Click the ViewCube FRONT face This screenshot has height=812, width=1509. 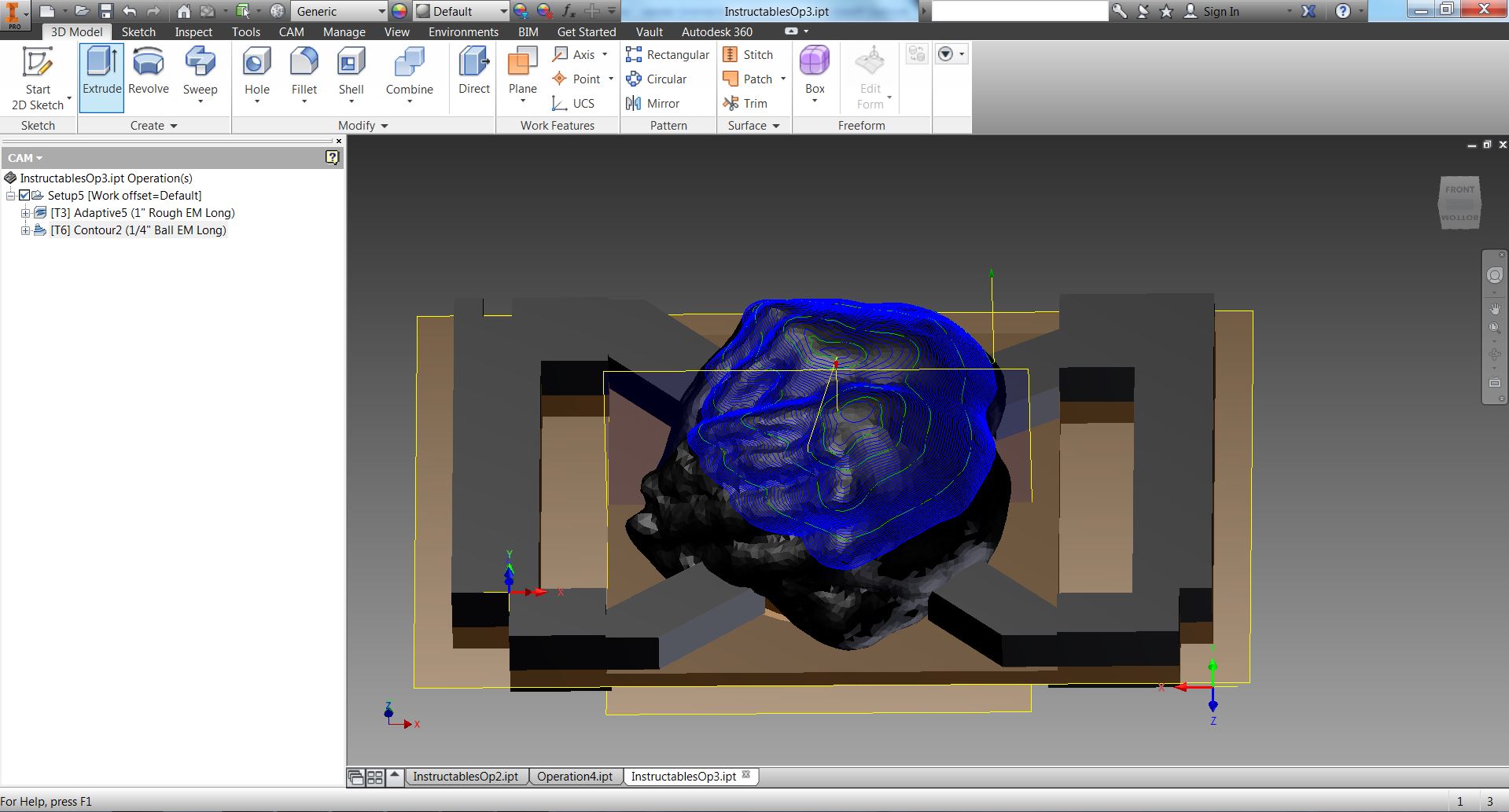click(x=1459, y=189)
